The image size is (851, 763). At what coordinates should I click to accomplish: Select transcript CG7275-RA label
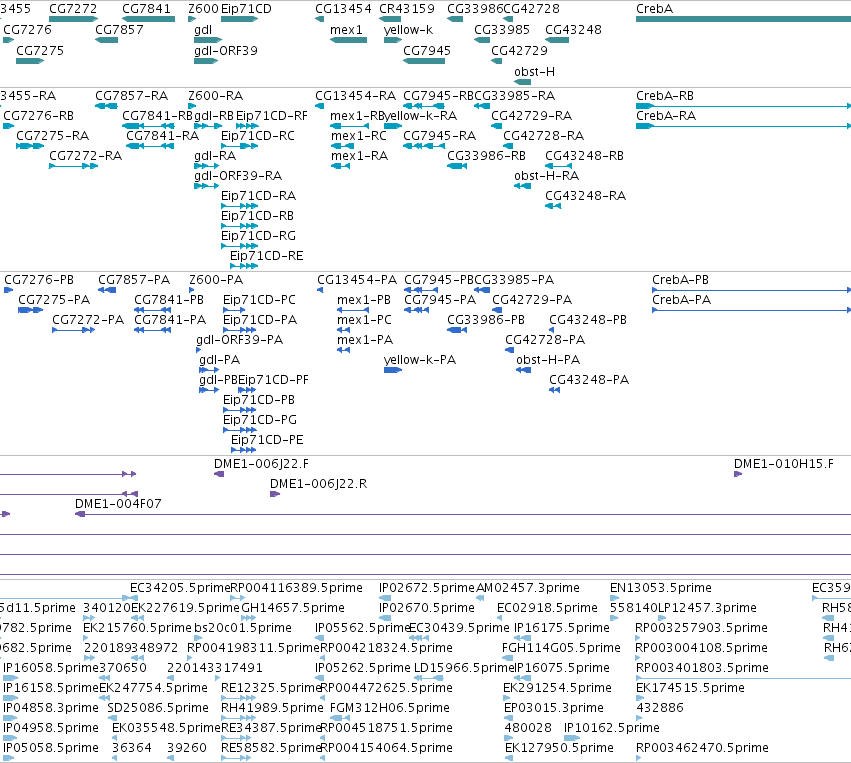[52, 136]
